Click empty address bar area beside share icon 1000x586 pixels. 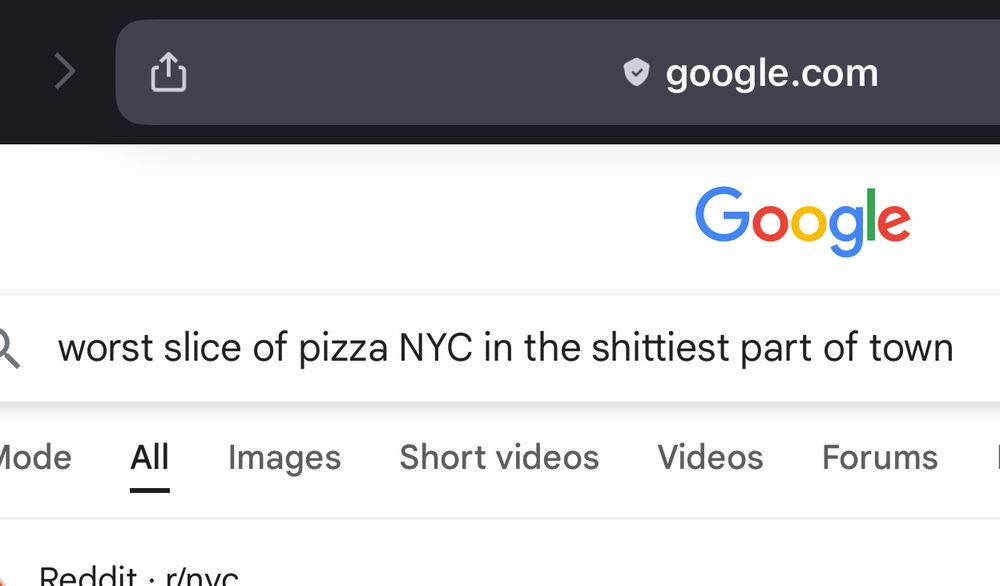click(402, 72)
